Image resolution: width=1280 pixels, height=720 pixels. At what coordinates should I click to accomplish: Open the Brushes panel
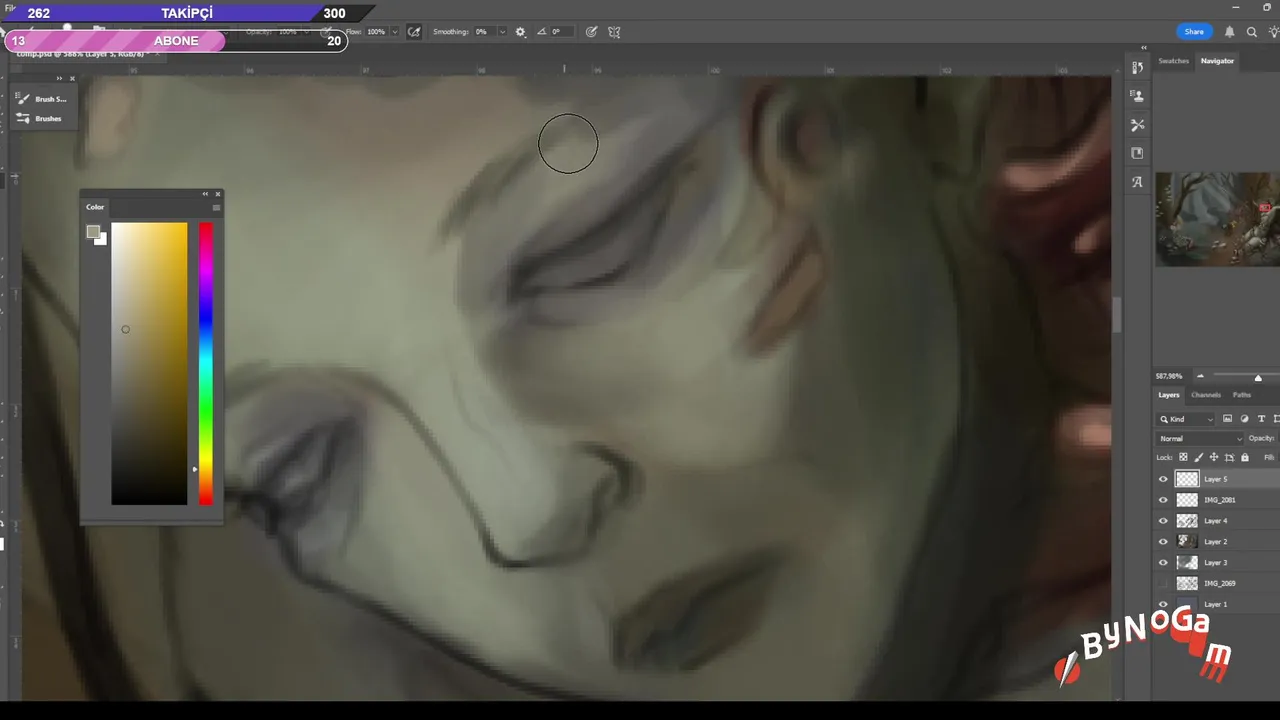point(39,119)
